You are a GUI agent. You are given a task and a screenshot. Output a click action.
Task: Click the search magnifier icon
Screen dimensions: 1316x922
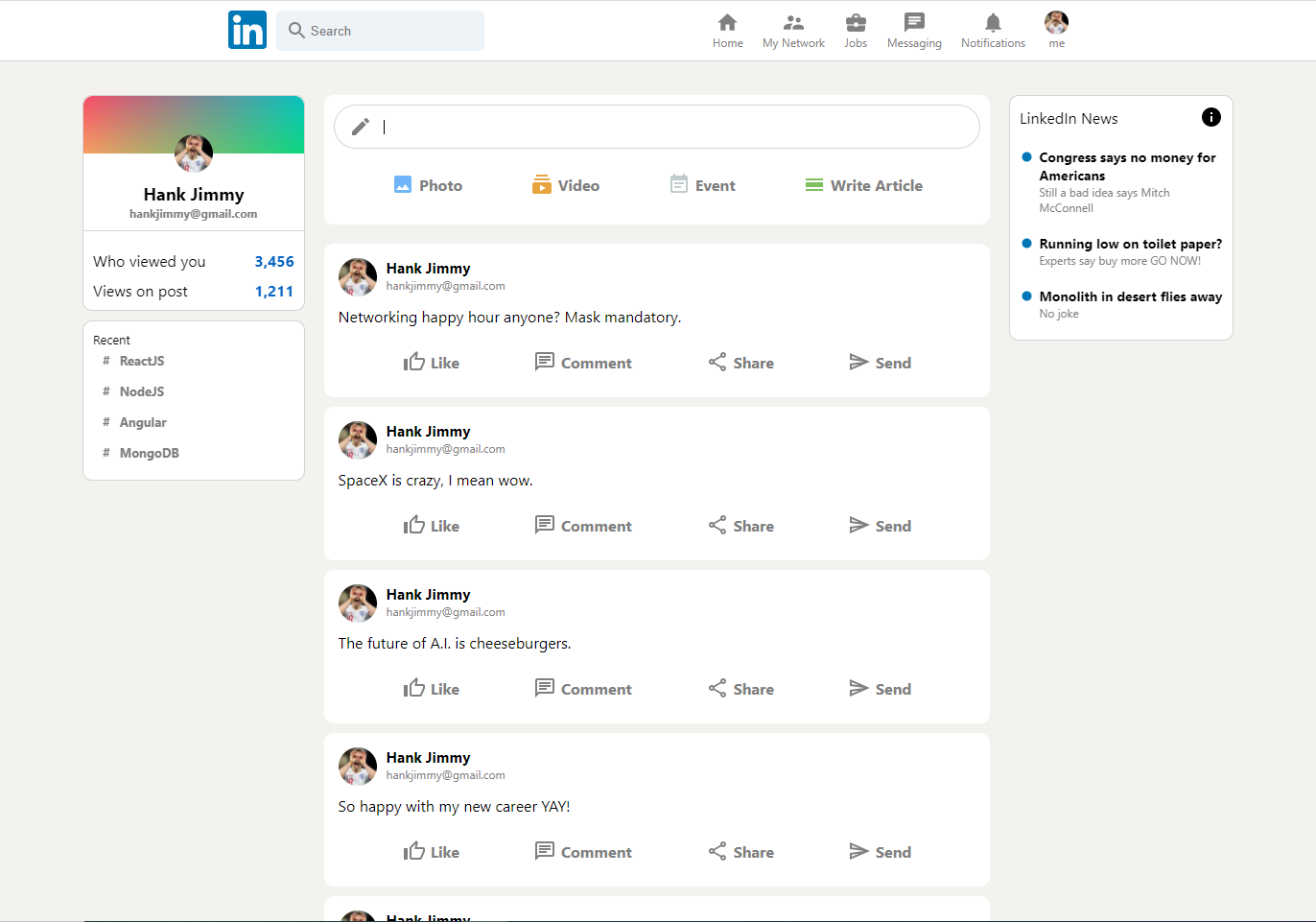click(x=296, y=31)
